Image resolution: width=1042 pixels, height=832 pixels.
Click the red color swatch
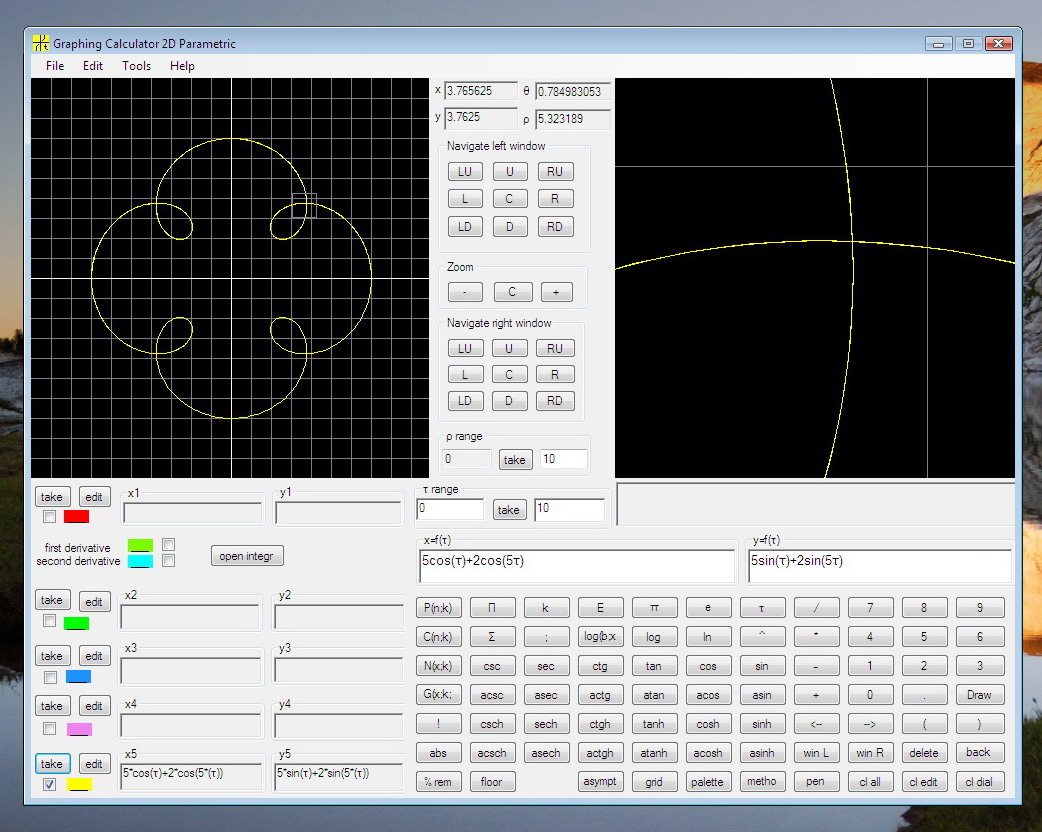[x=76, y=516]
